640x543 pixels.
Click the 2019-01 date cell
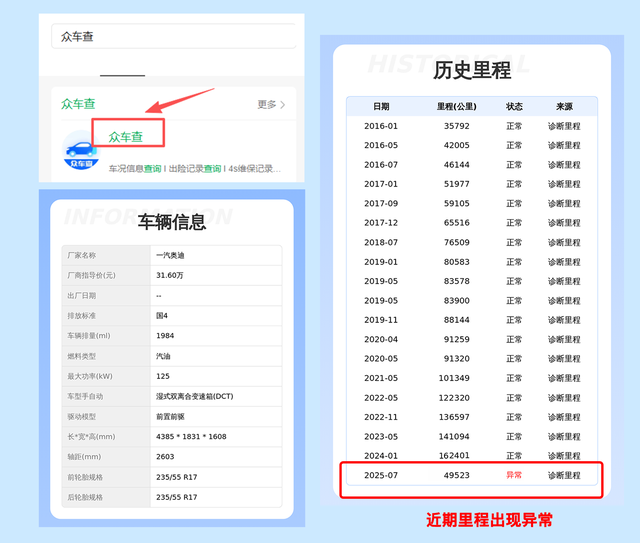pyautogui.click(x=381, y=262)
